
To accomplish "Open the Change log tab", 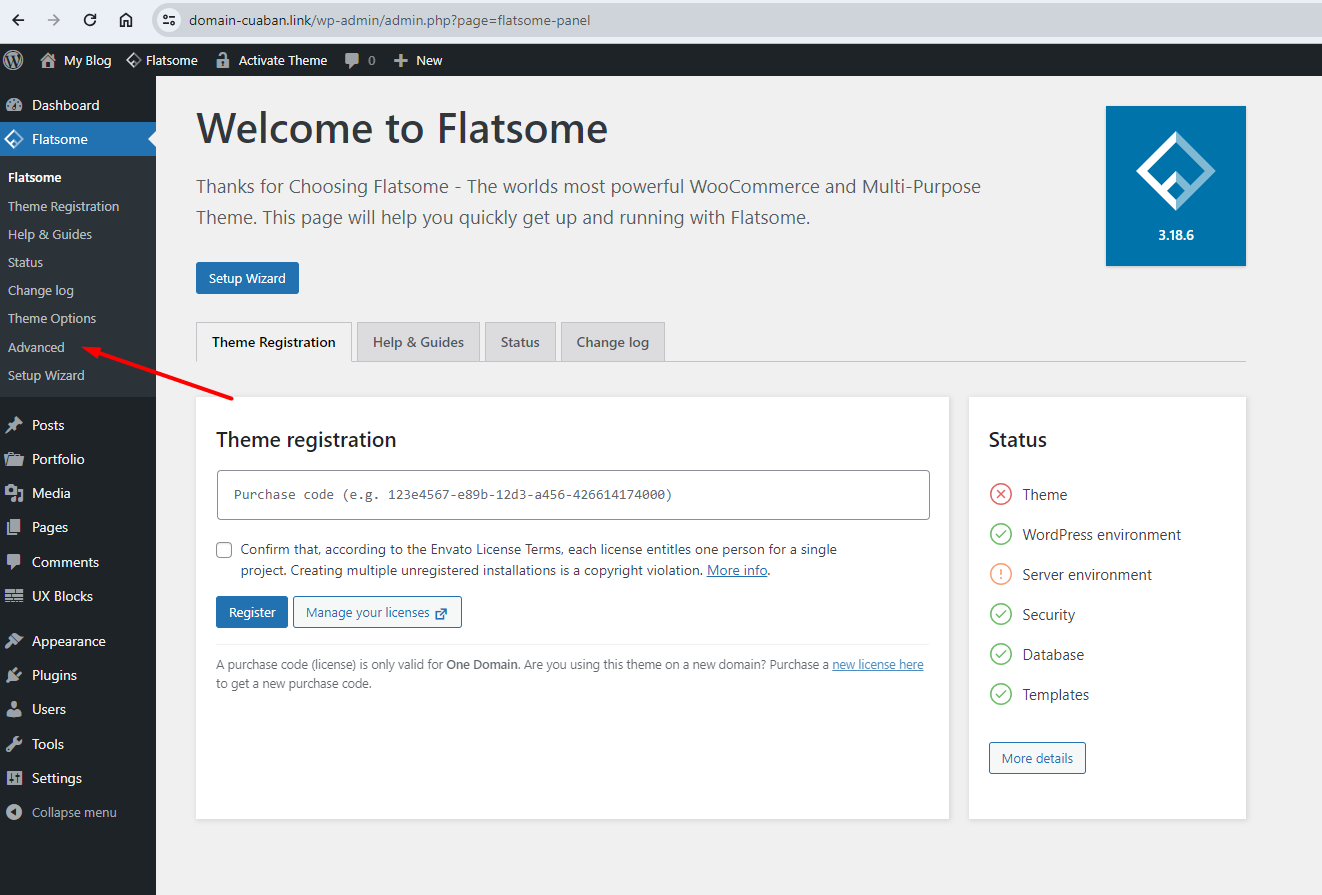I will coord(613,342).
